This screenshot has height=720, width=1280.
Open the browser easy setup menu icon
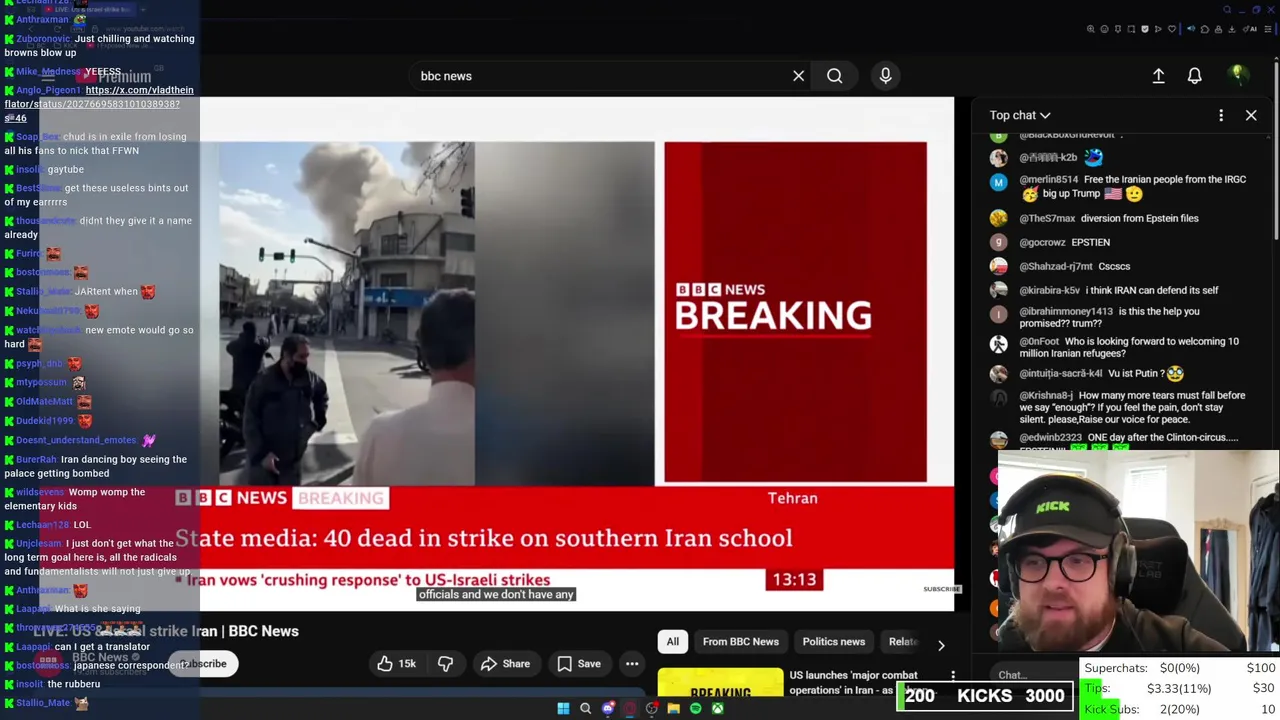coord(1268,29)
